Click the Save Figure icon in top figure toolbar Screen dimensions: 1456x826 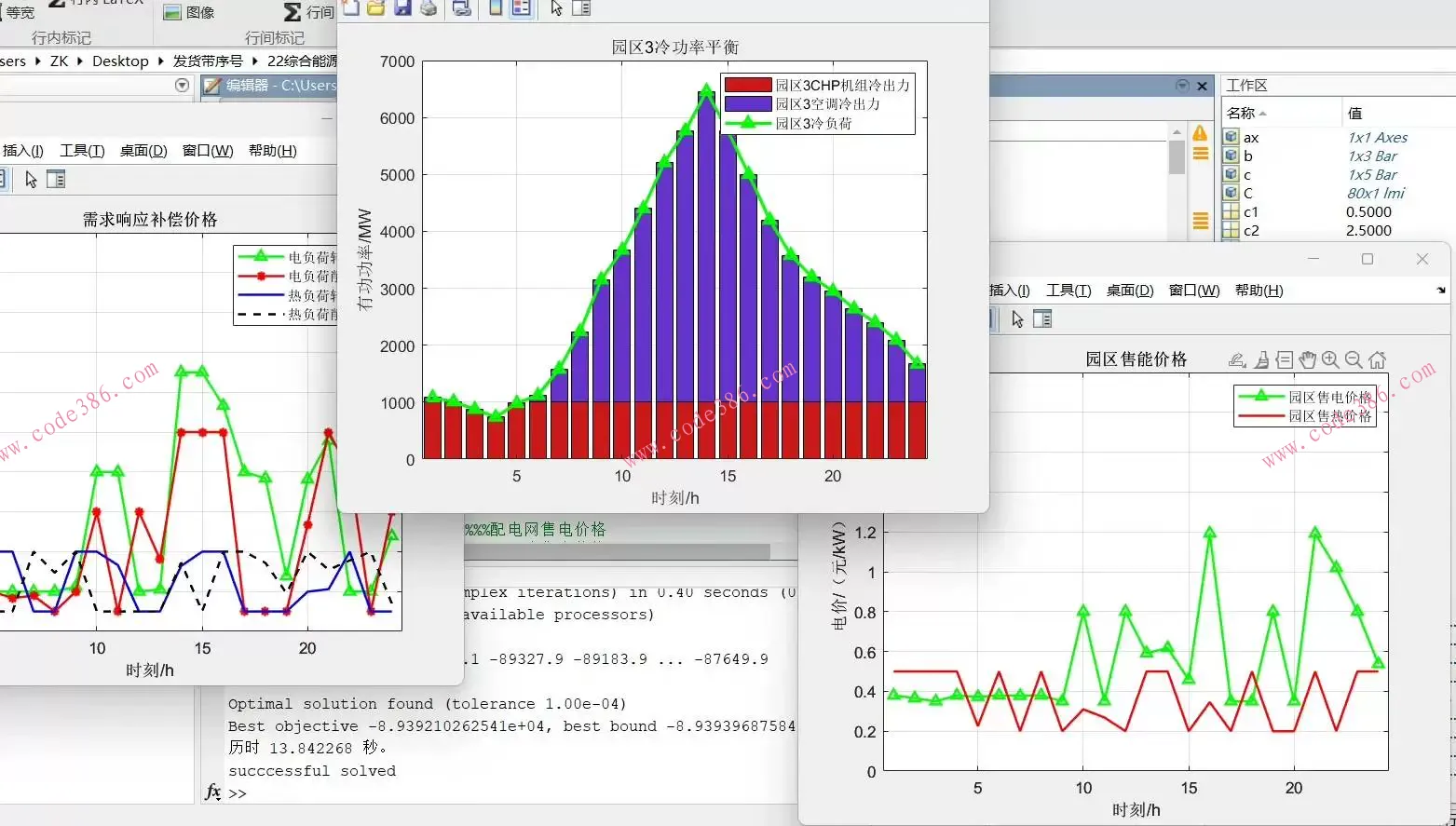(x=402, y=8)
